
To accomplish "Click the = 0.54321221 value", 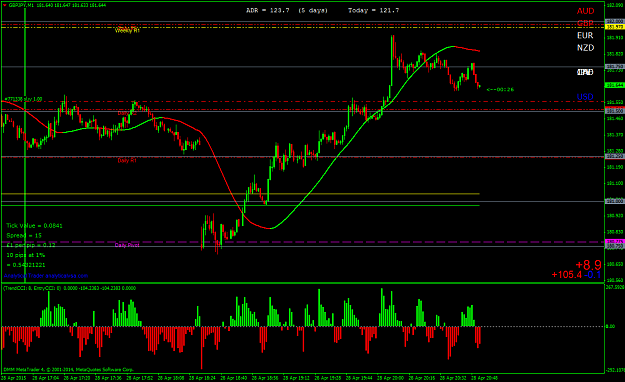I will point(26,265).
